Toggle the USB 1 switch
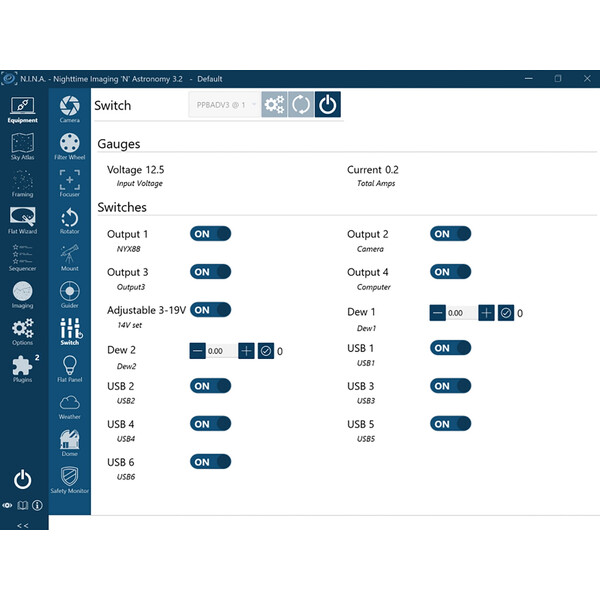This screenshot has width=600, height=600. click(x=450, y=348)
